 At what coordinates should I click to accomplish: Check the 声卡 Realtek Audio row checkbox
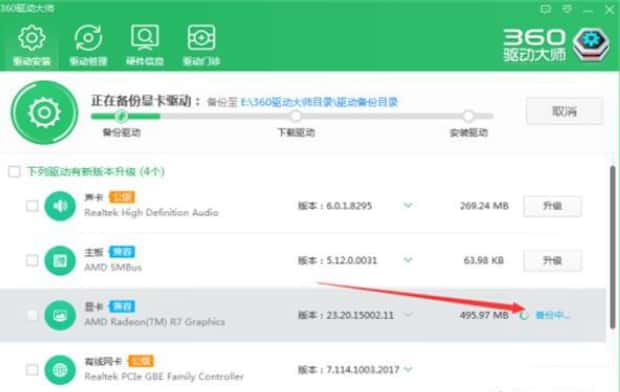point(32,206)
